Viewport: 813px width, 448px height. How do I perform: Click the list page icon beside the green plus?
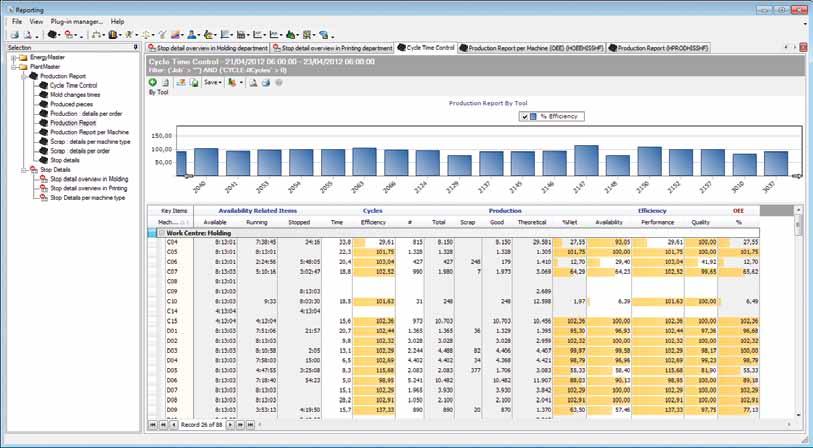(x=165, y=82)
